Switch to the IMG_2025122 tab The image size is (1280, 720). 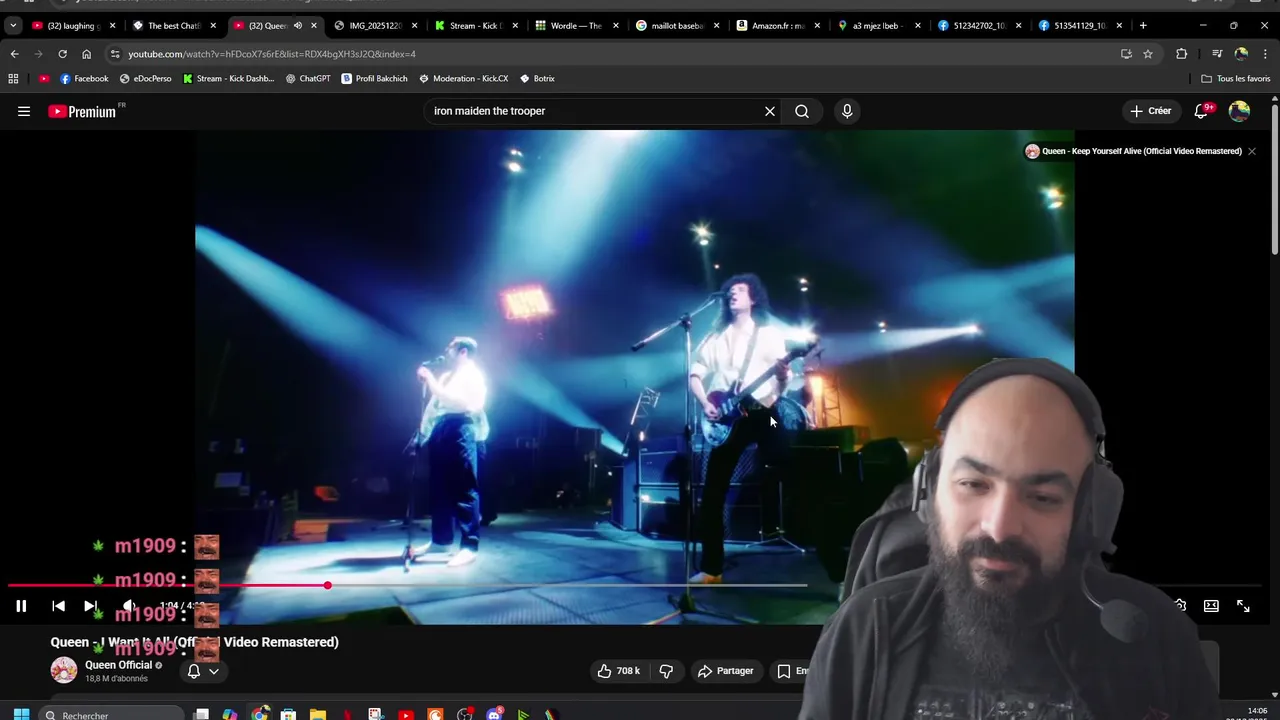tap(374, 25)
